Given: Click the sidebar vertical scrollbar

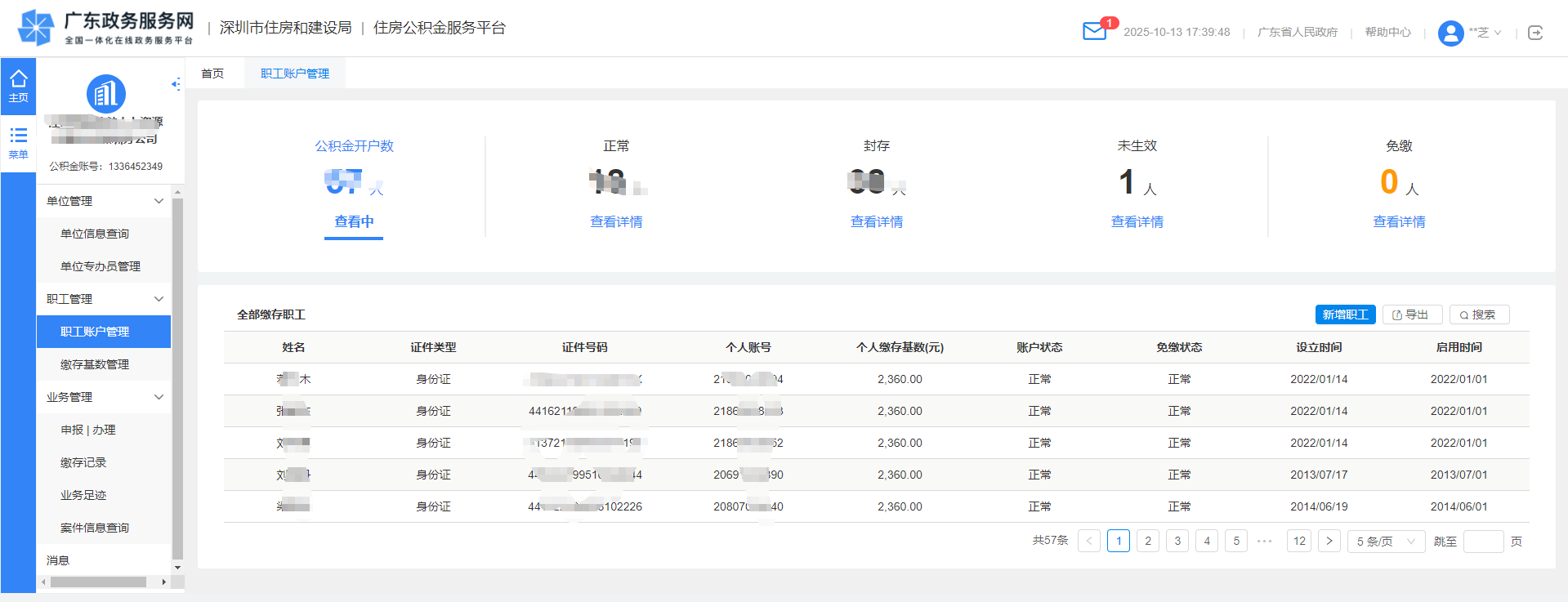Looking at the screenshot, I should (177, 378).
